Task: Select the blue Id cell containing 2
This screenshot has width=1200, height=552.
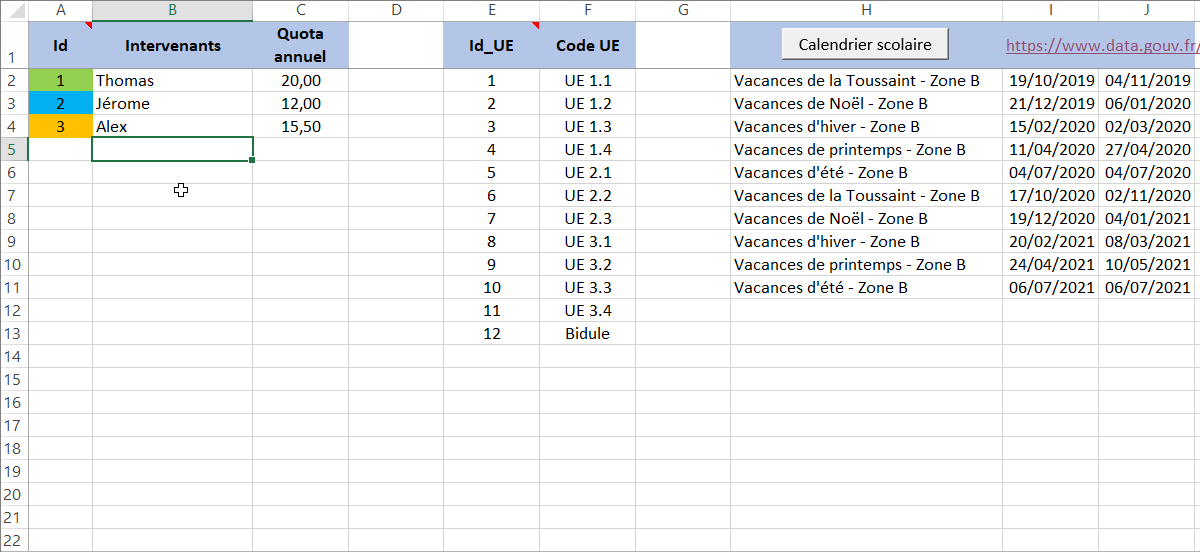Action: coord(60,104)
